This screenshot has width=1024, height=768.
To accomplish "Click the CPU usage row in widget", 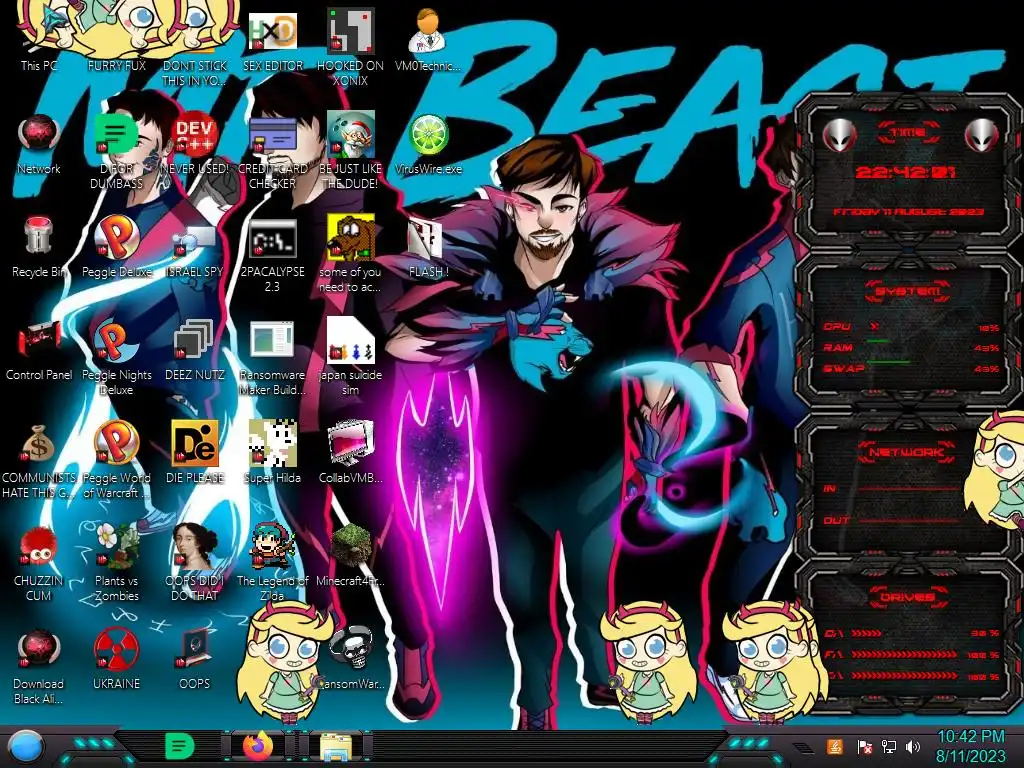I will [910, 327].
